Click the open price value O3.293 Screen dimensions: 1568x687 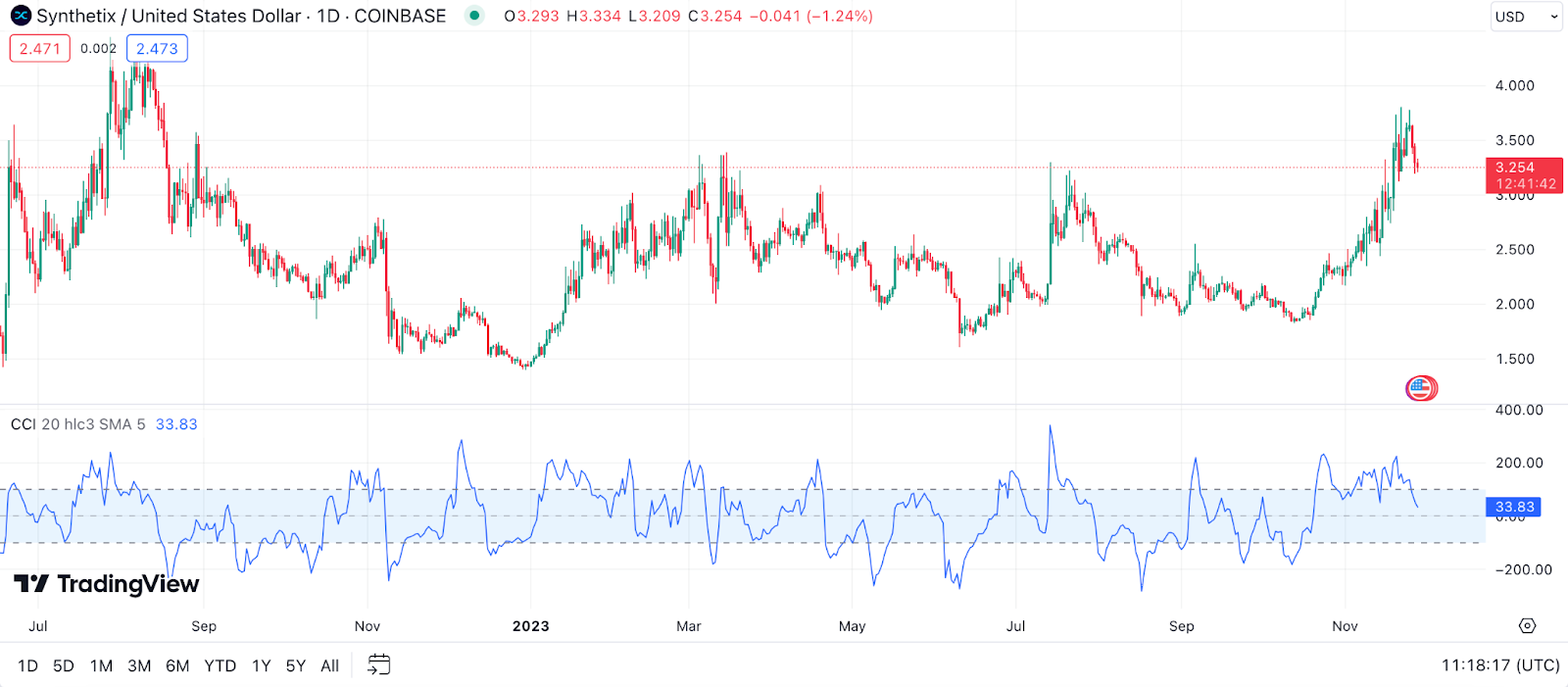coord(532,16)
